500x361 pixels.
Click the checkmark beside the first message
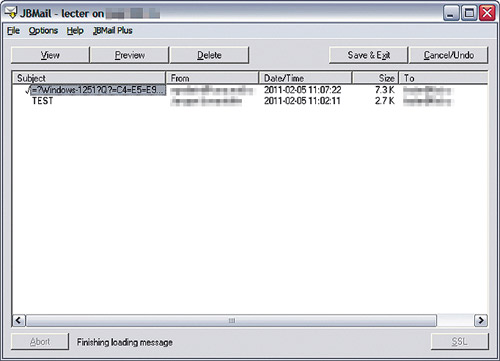click(28, 90)
